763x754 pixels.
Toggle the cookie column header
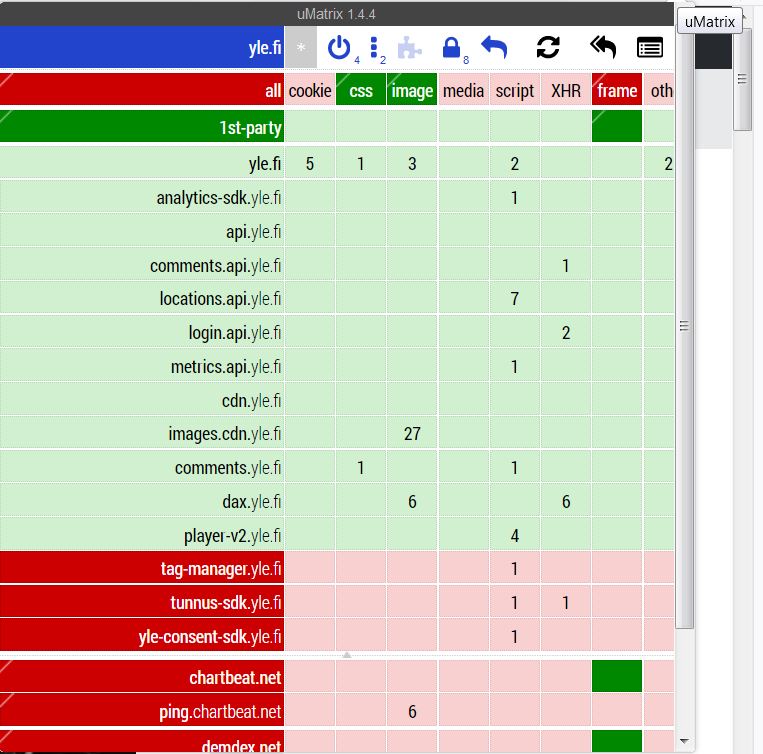(309, 90)
